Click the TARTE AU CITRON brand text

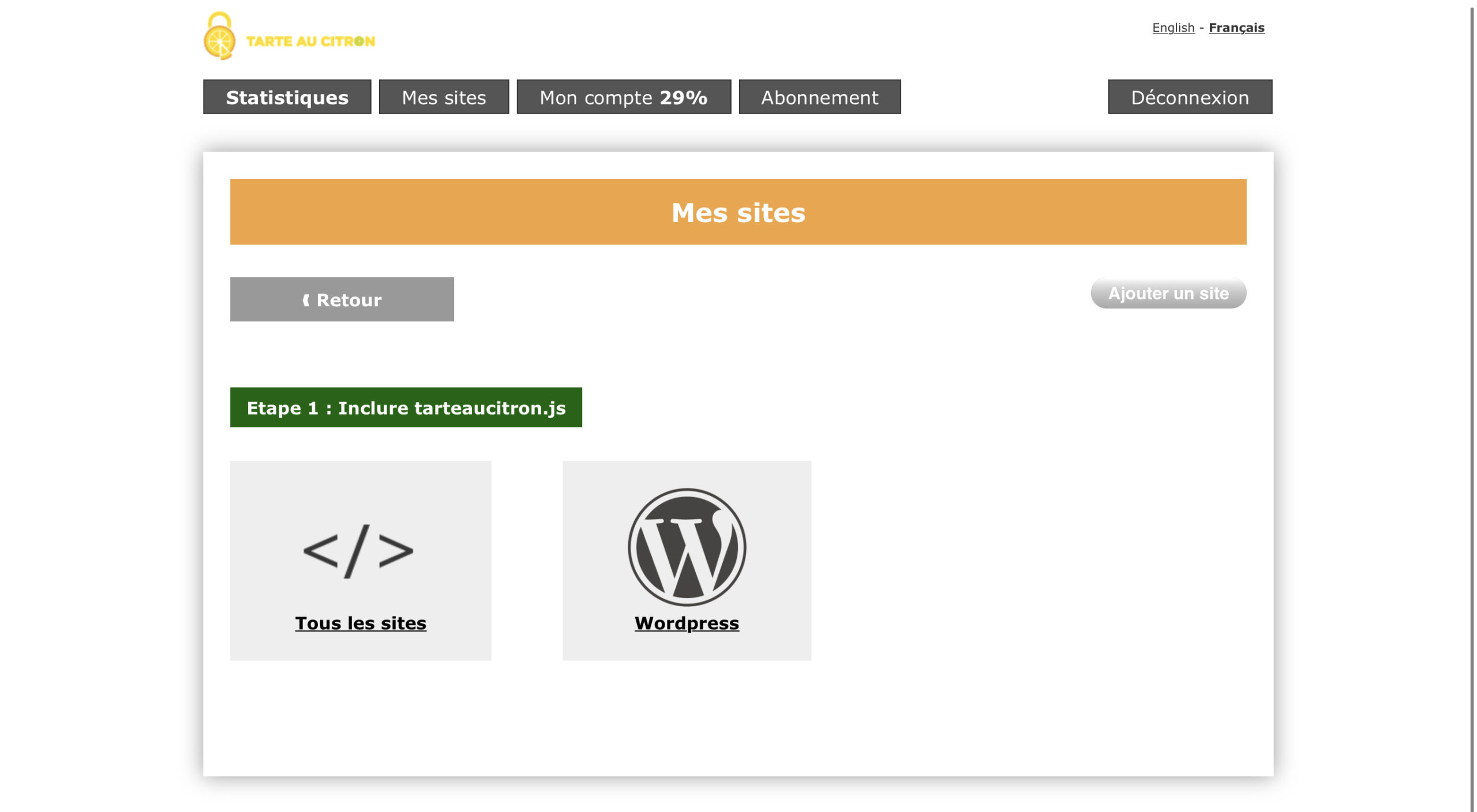pos(310,41)
